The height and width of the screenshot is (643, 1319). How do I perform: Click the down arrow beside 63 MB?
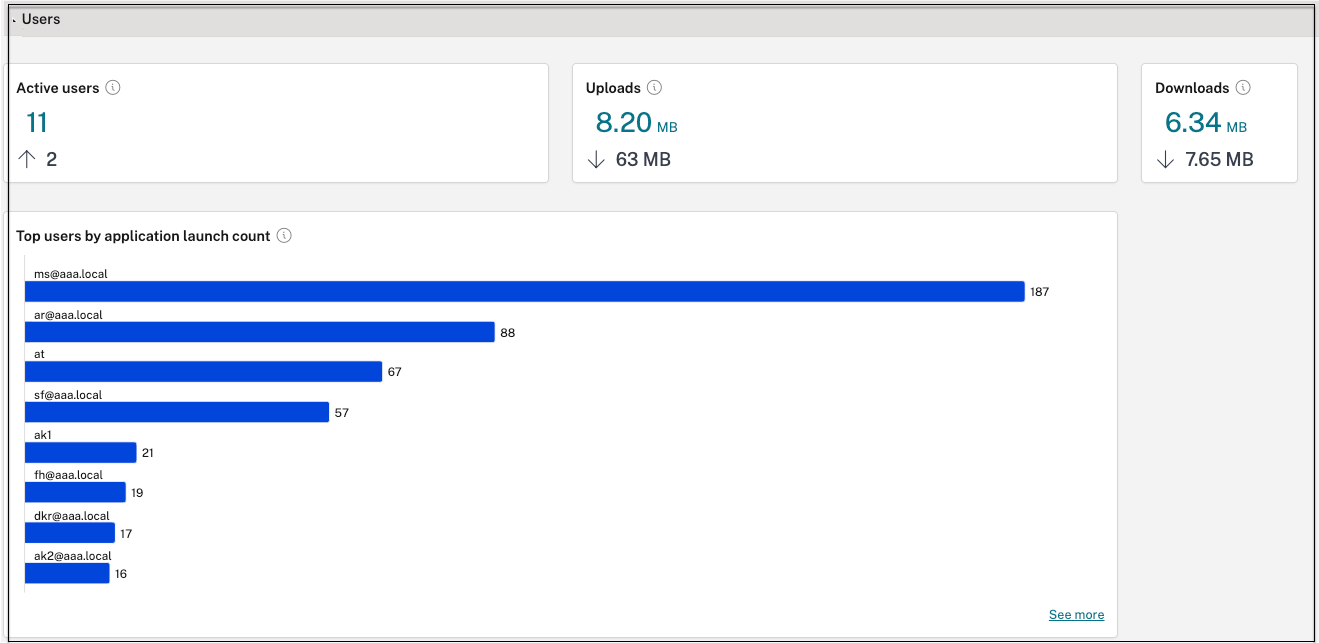click(x=597, y=160)
